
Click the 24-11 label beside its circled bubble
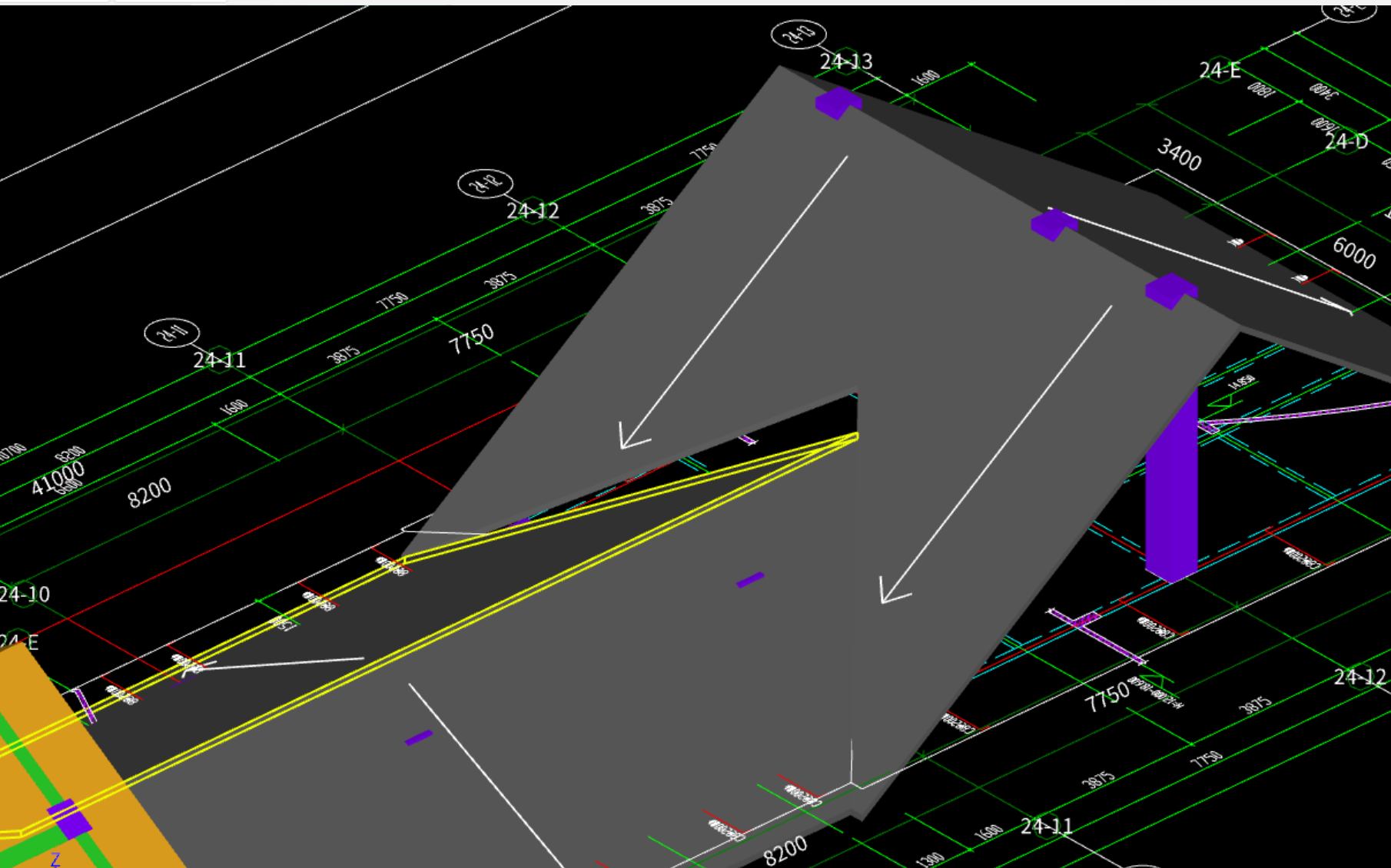point(219,360)
